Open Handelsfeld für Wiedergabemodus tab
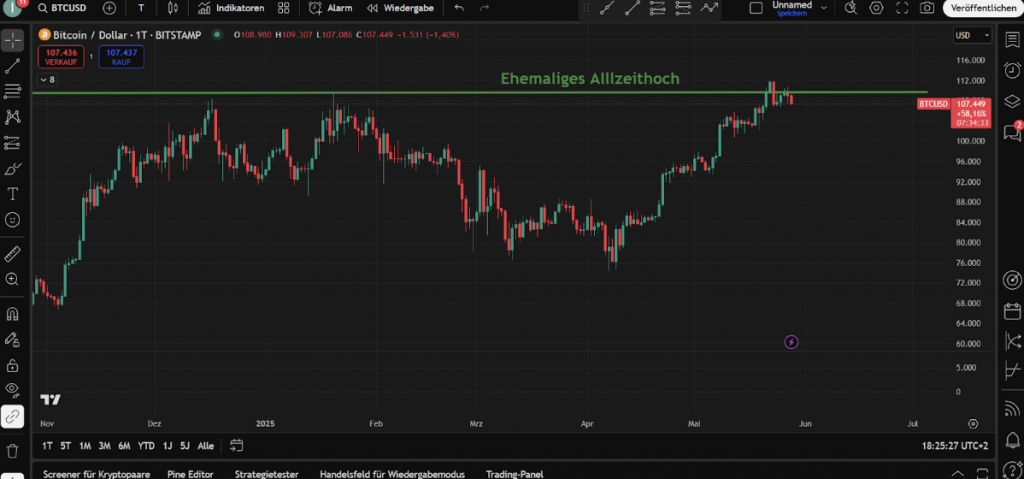This screenshot has height=479, width=1024. point(392,474)
